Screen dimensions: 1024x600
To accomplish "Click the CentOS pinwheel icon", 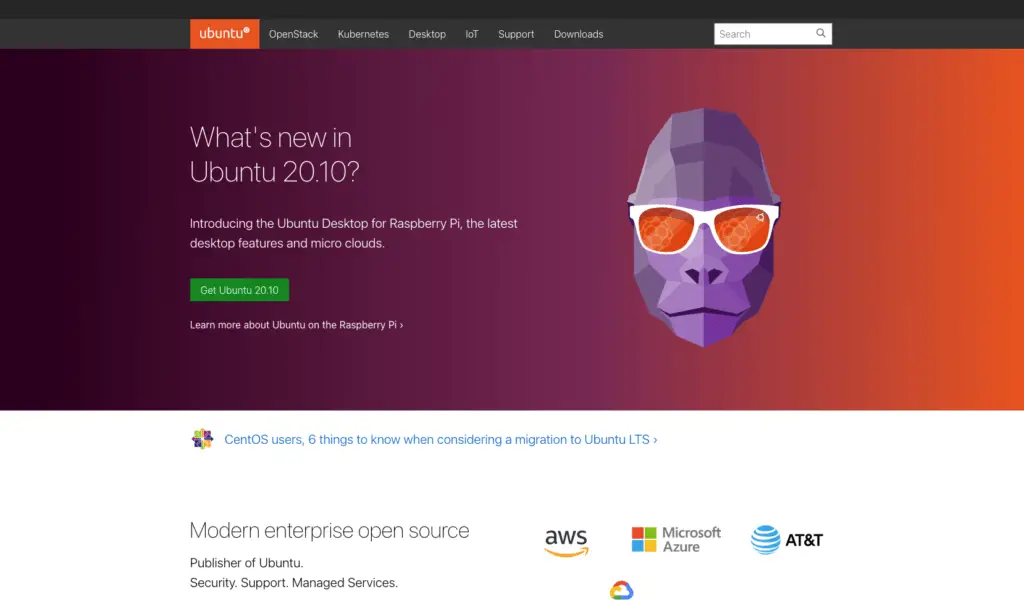I will (x=202, y=439).
